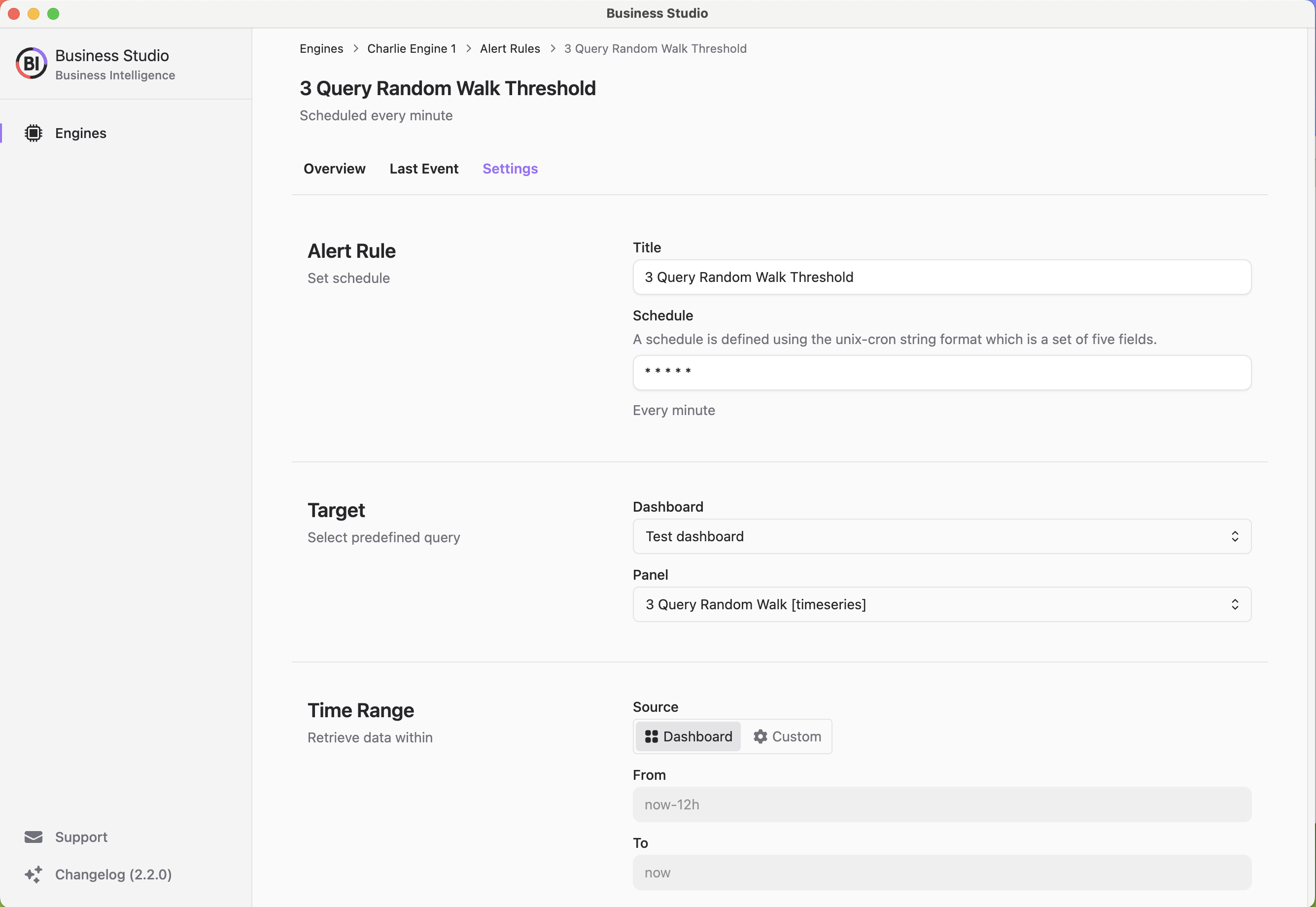Click the Support link in sidebar
The image size is (1316, 907).
(81, 836)
